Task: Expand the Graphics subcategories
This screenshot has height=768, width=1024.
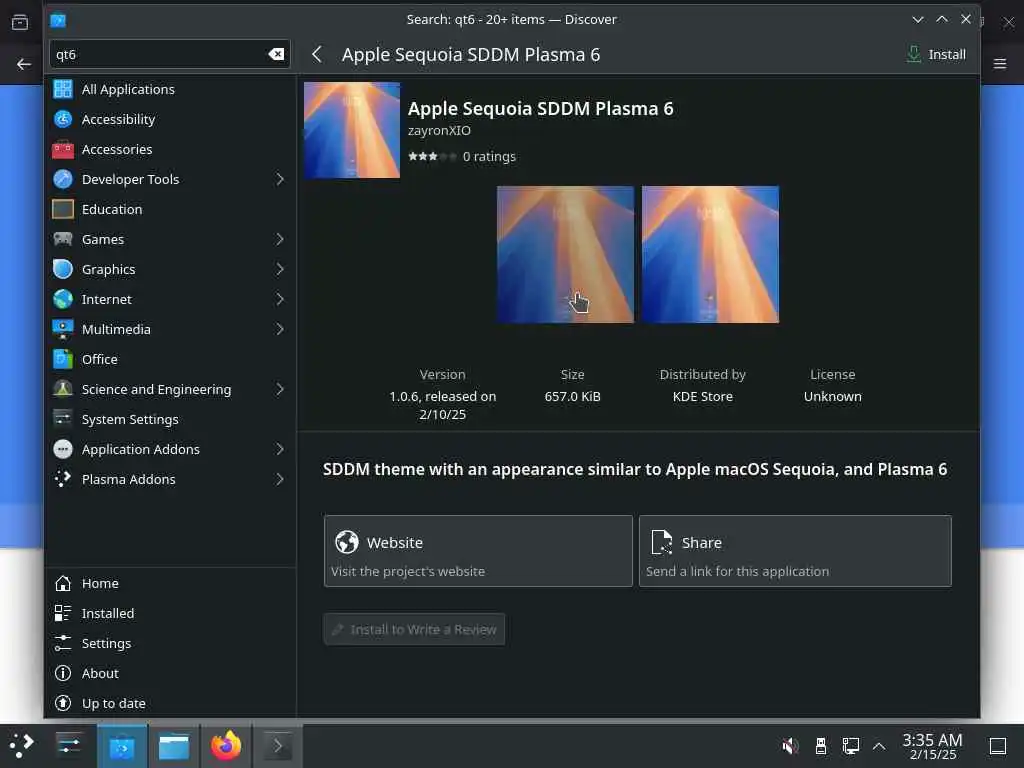Action: [280, 269]
